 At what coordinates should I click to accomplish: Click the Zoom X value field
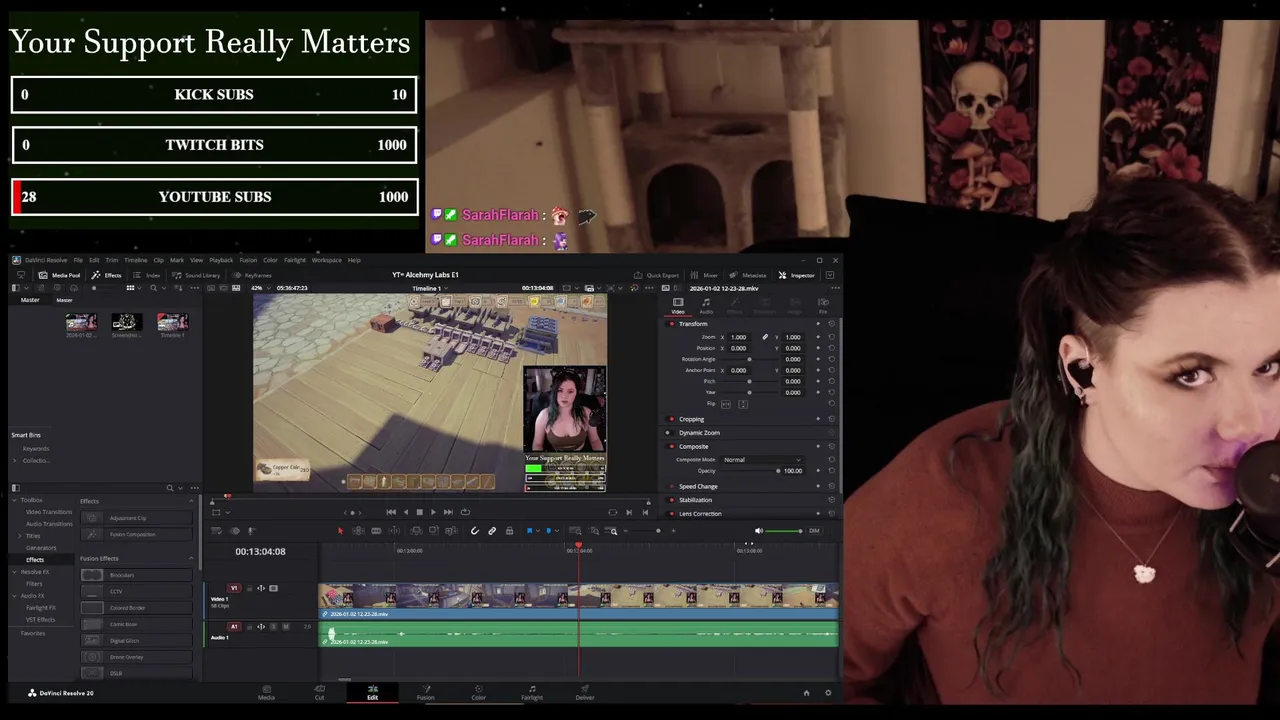[x=741, y=337]
